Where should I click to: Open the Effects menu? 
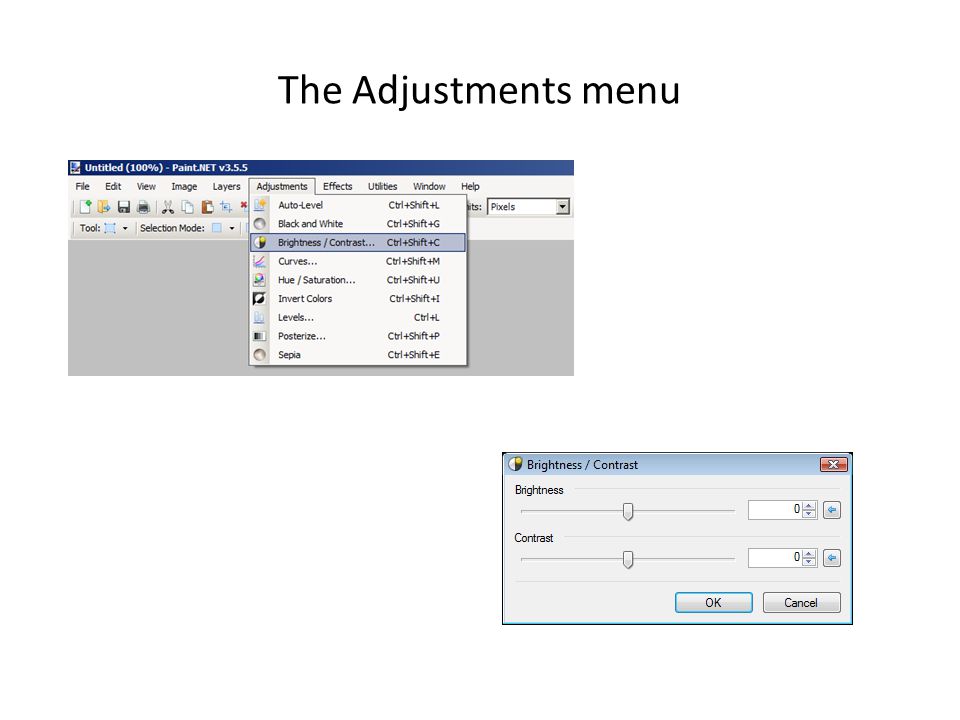337,186
